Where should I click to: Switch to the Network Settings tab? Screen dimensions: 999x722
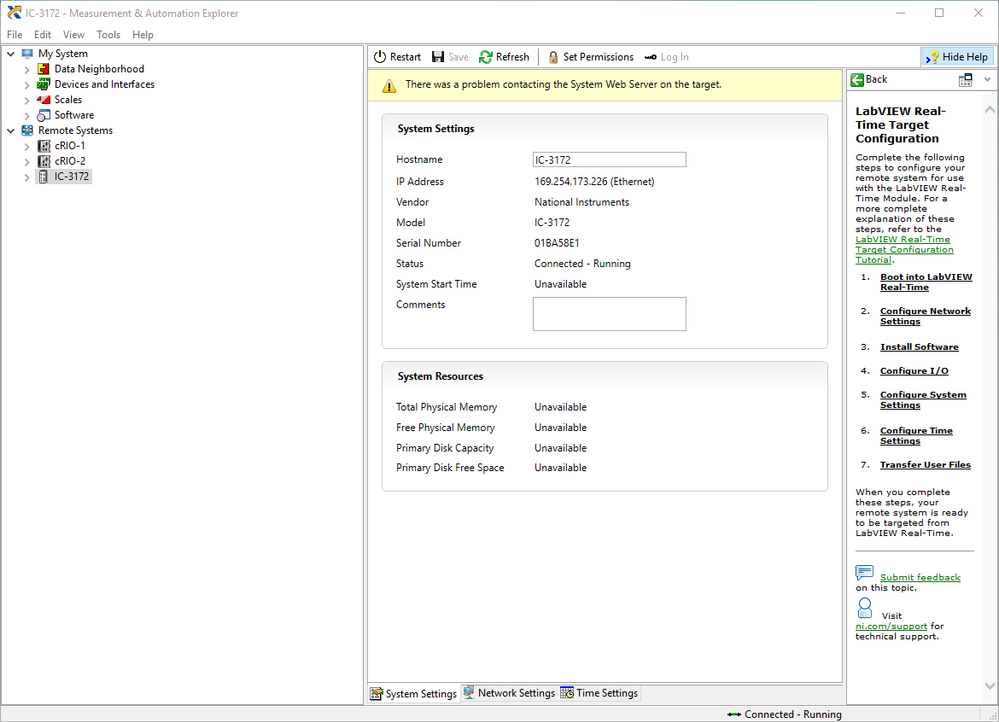(508, 693)
